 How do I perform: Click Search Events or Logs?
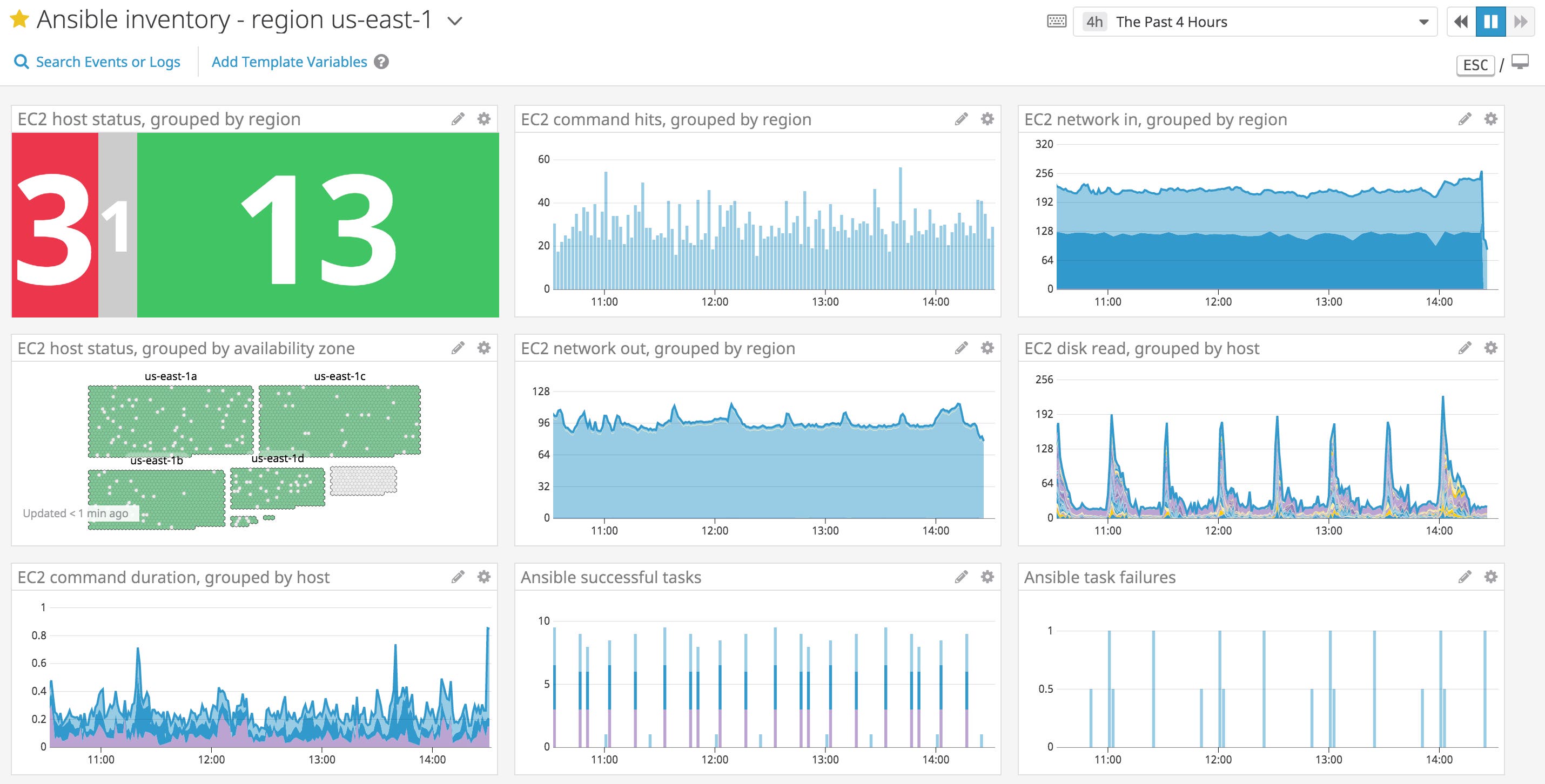pyautogui.click(x=108, y=61)
